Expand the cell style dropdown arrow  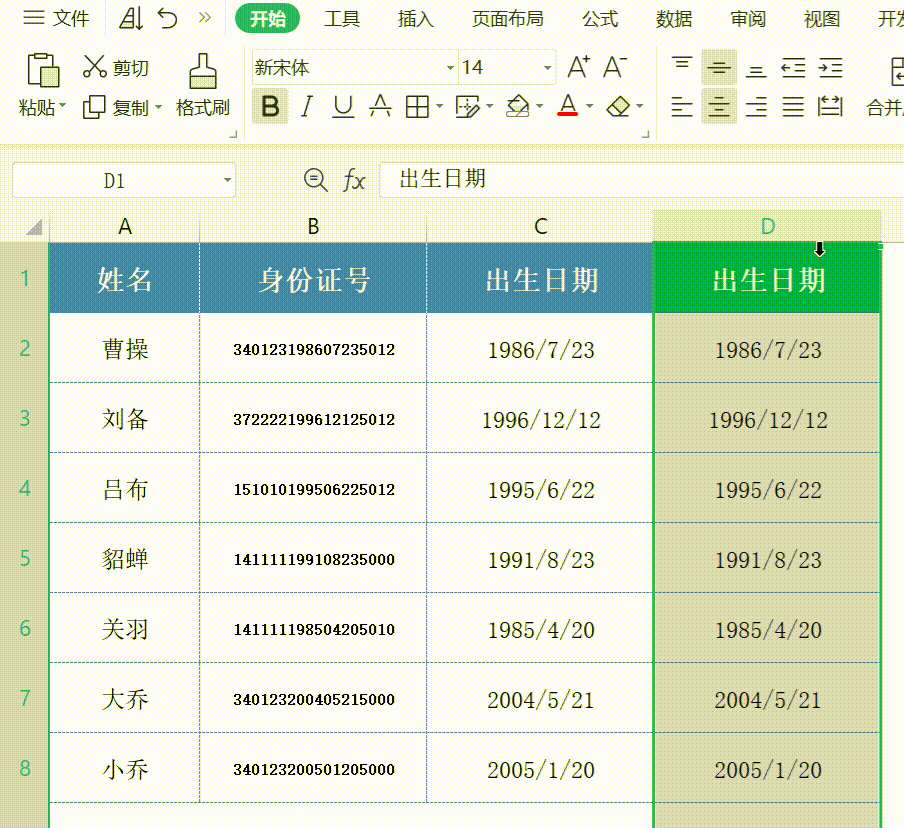click(489, 106)
